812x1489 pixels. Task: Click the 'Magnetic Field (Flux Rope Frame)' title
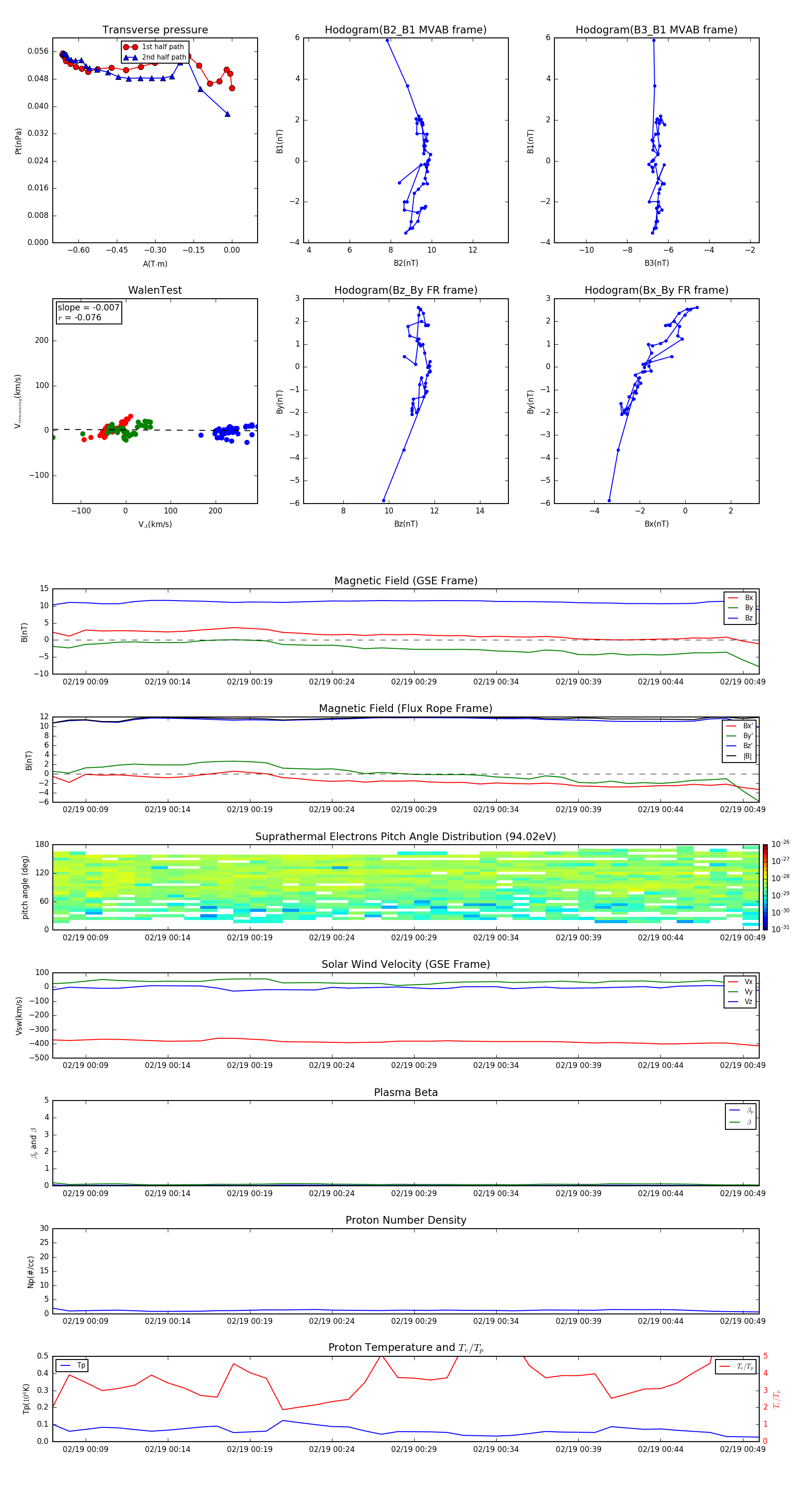406,709
